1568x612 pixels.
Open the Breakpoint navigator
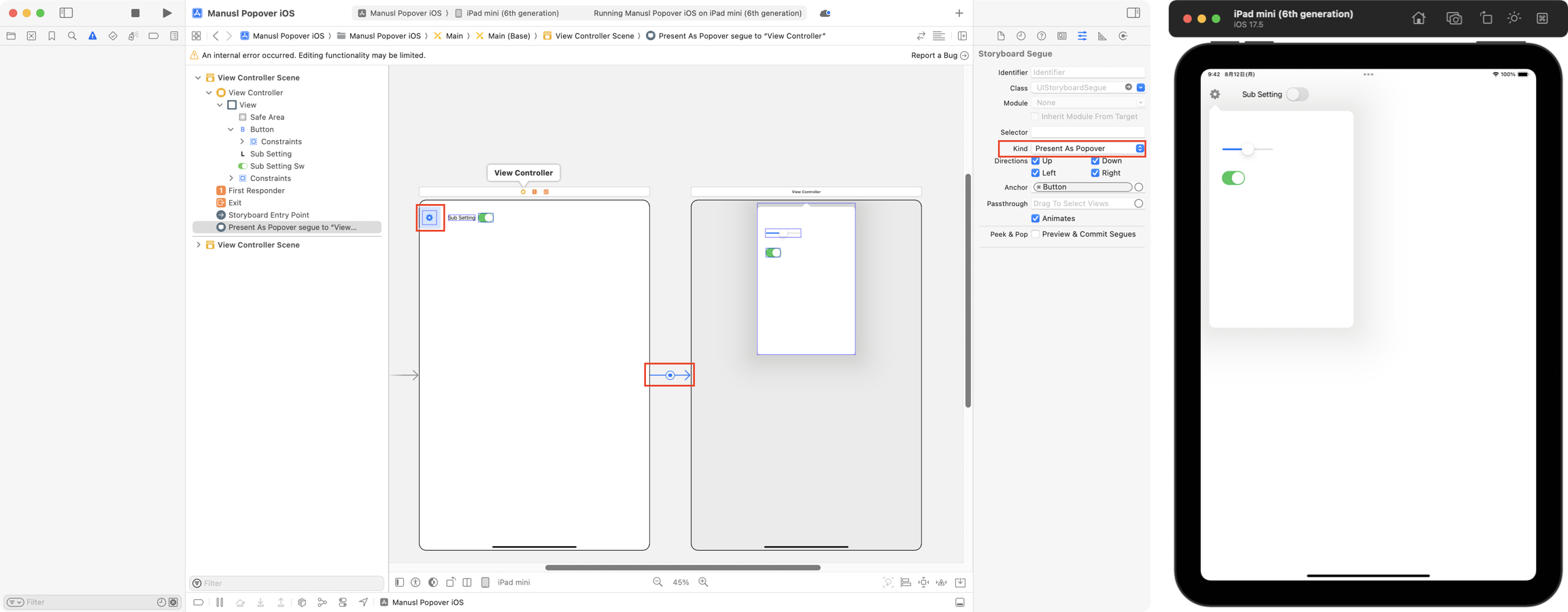[x=154, y=36]
